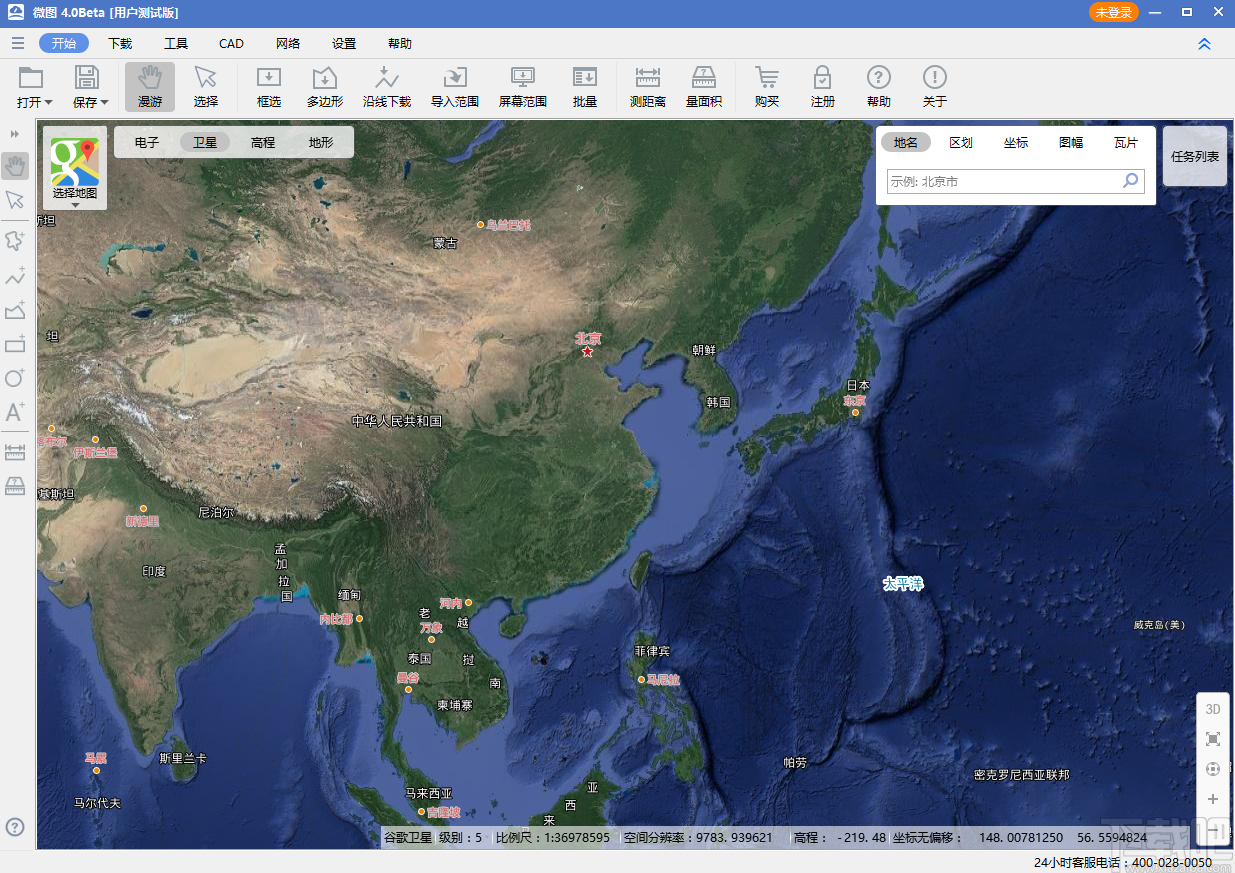Expand the left sidebar with double arrow
This screenshot has width=1235, height=873.
point(15,134)
